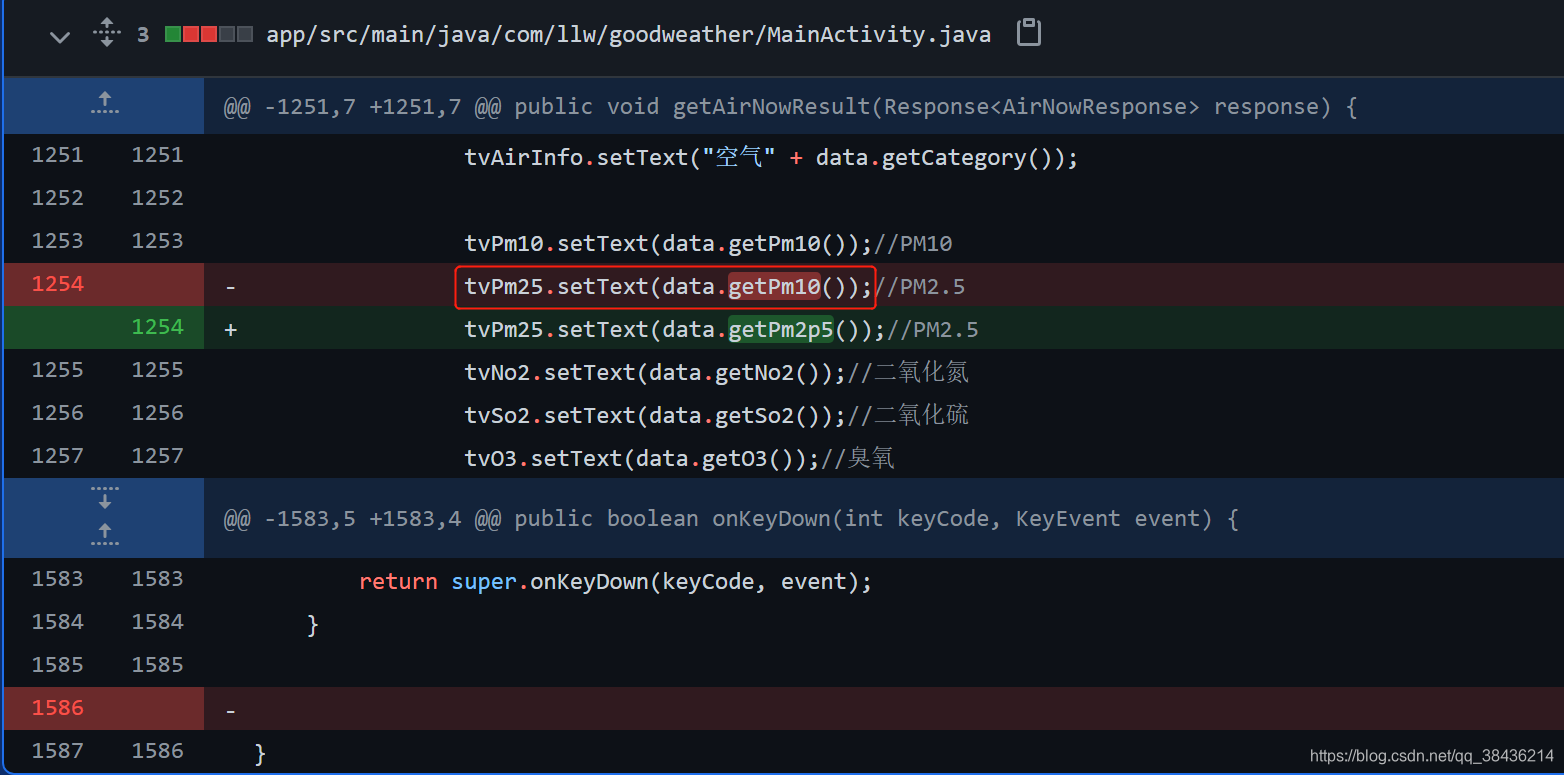Open file path app/src/main/java/com/llw/goodweather/MainActivity.java

pos(628,34)
